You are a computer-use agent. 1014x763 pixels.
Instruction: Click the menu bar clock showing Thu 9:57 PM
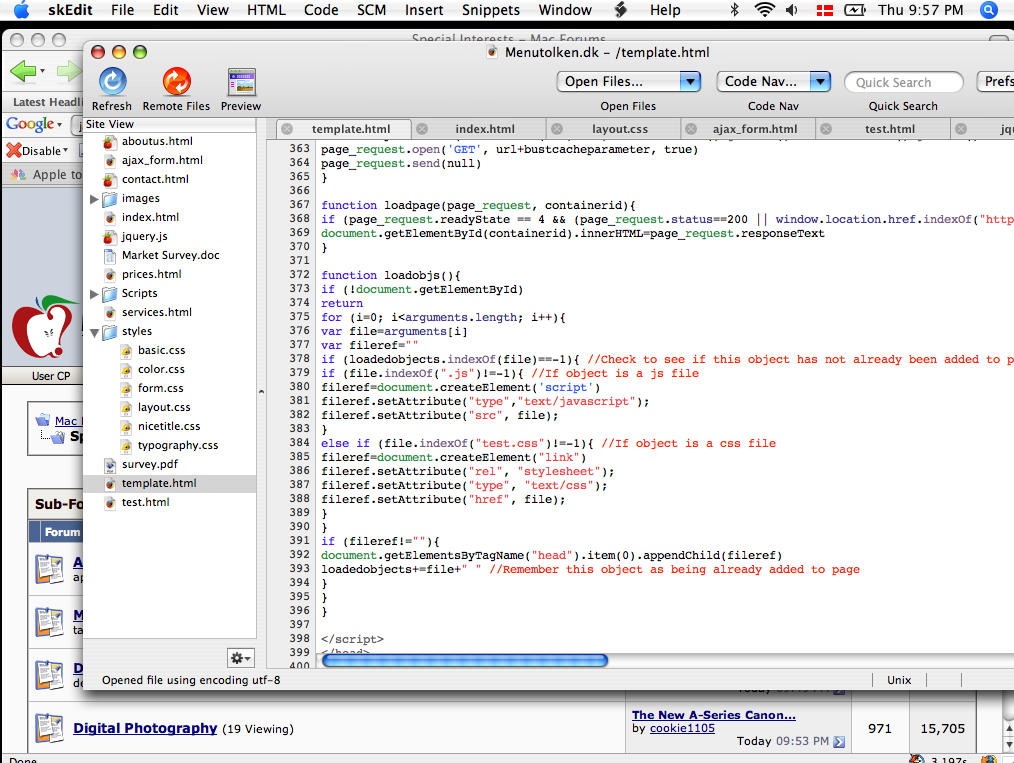pos(920,10)
